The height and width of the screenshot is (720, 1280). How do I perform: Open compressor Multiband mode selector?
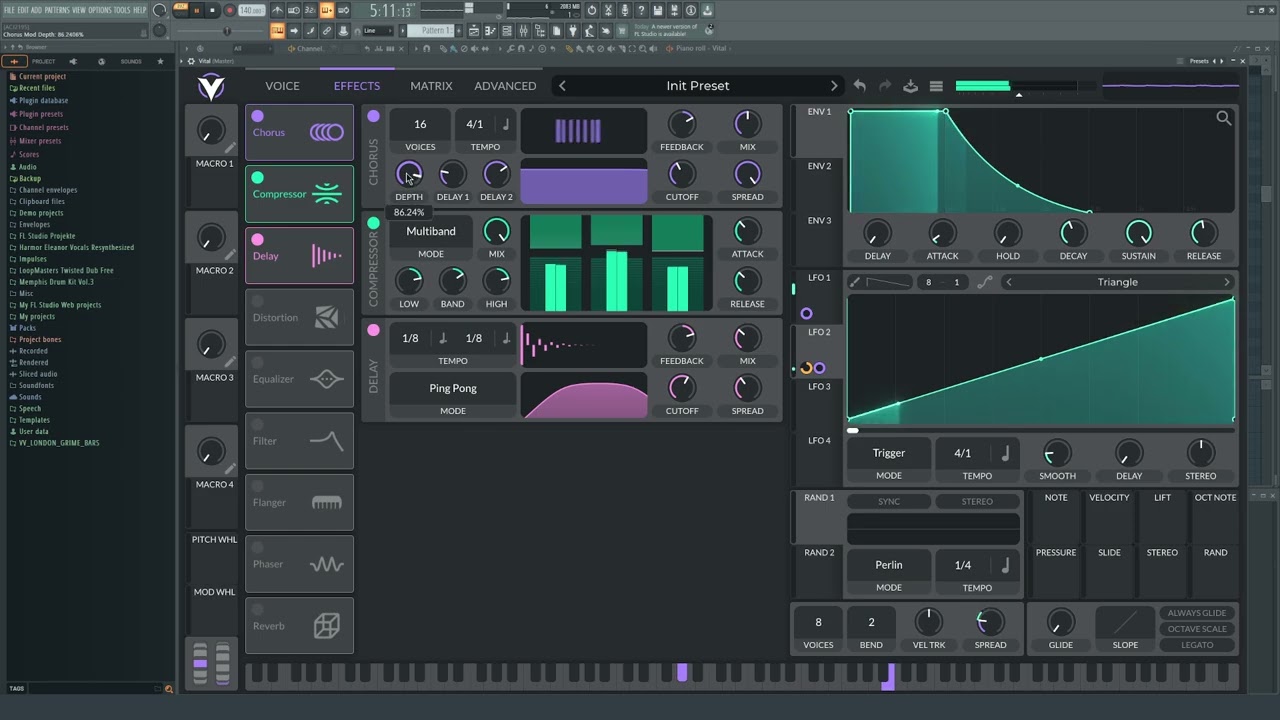point(431,232)
